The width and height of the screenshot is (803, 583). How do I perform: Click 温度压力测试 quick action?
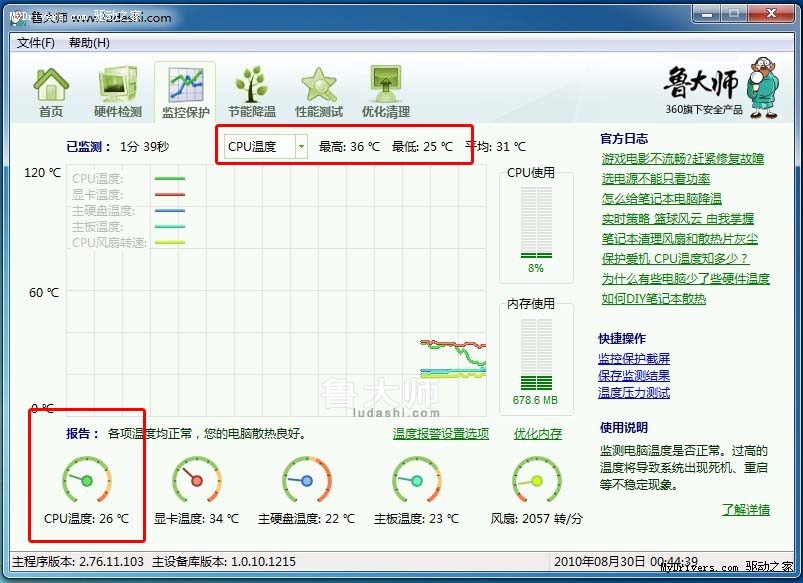coord(634,392)
